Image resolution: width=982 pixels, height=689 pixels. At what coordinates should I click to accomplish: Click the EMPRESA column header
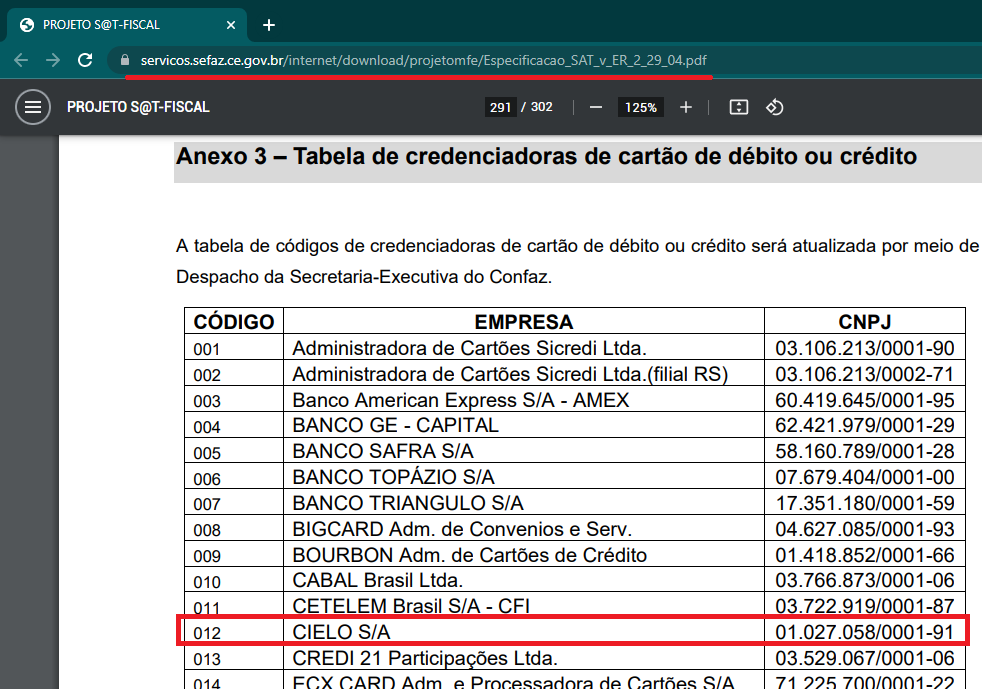click(524, 321)
